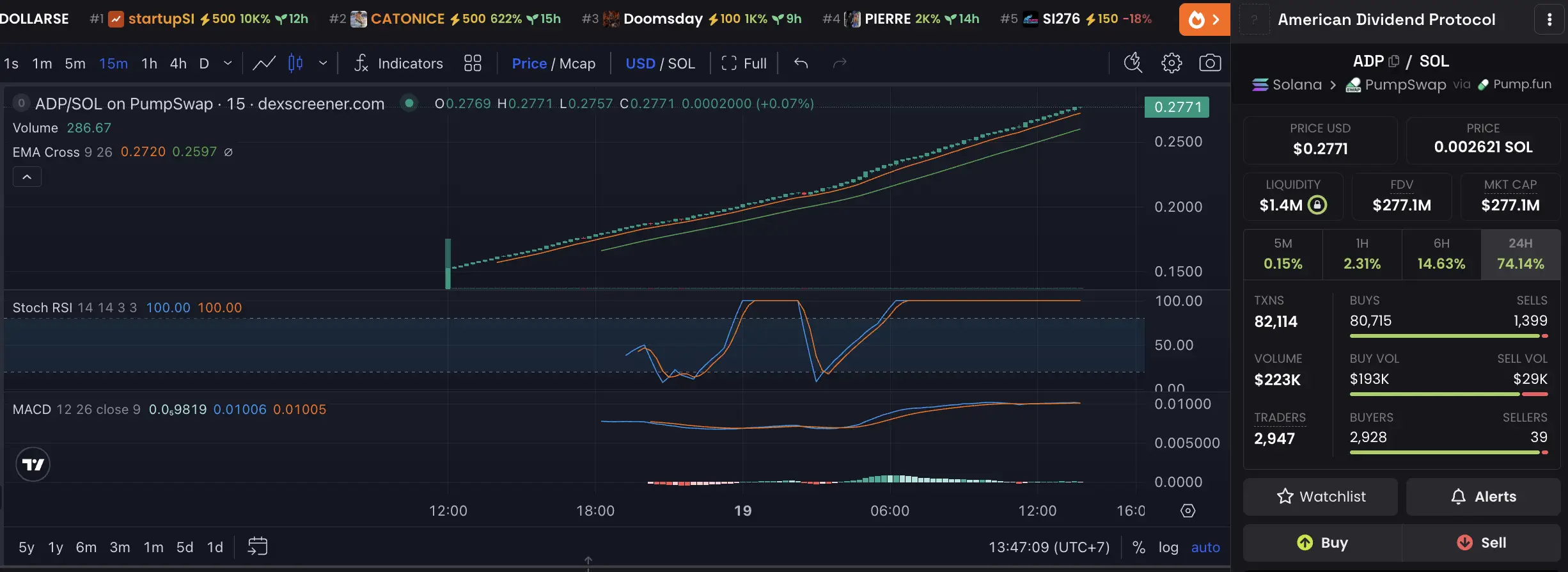
Task: Switch to the 1h chart timeframe
Action: click(149, 63)
